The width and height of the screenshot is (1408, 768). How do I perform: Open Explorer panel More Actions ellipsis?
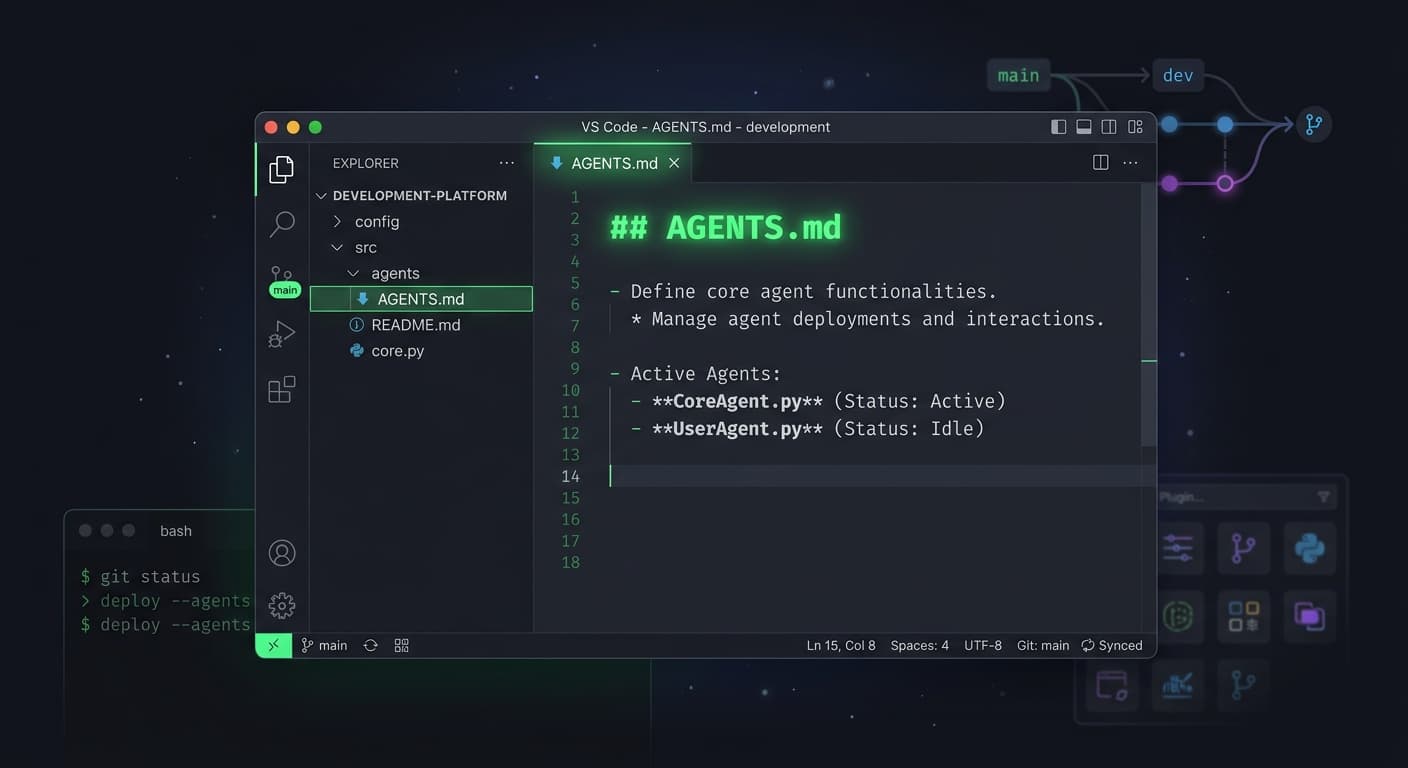point(507,163)
